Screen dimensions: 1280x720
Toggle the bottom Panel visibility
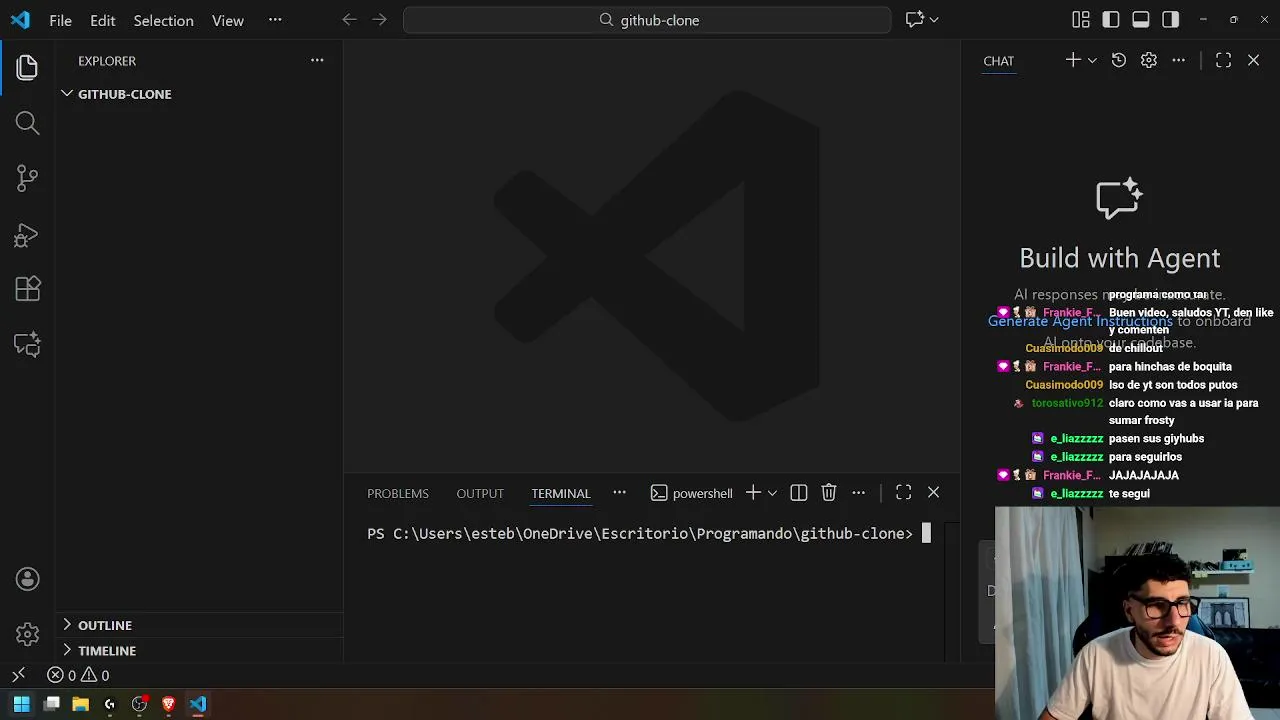click(1141, 19)
